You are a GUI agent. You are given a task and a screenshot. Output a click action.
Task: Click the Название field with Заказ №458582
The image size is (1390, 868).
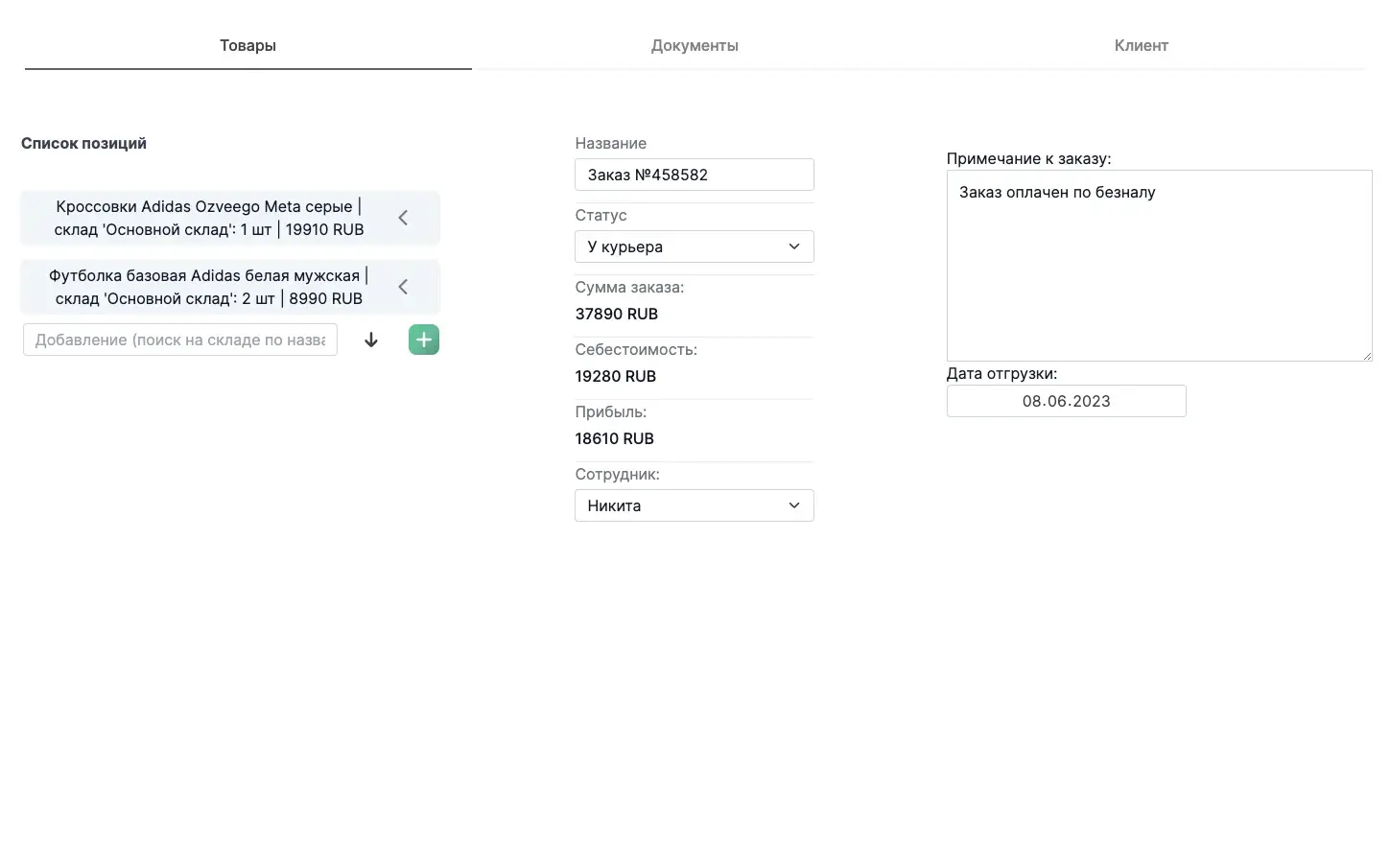point(694,175)
